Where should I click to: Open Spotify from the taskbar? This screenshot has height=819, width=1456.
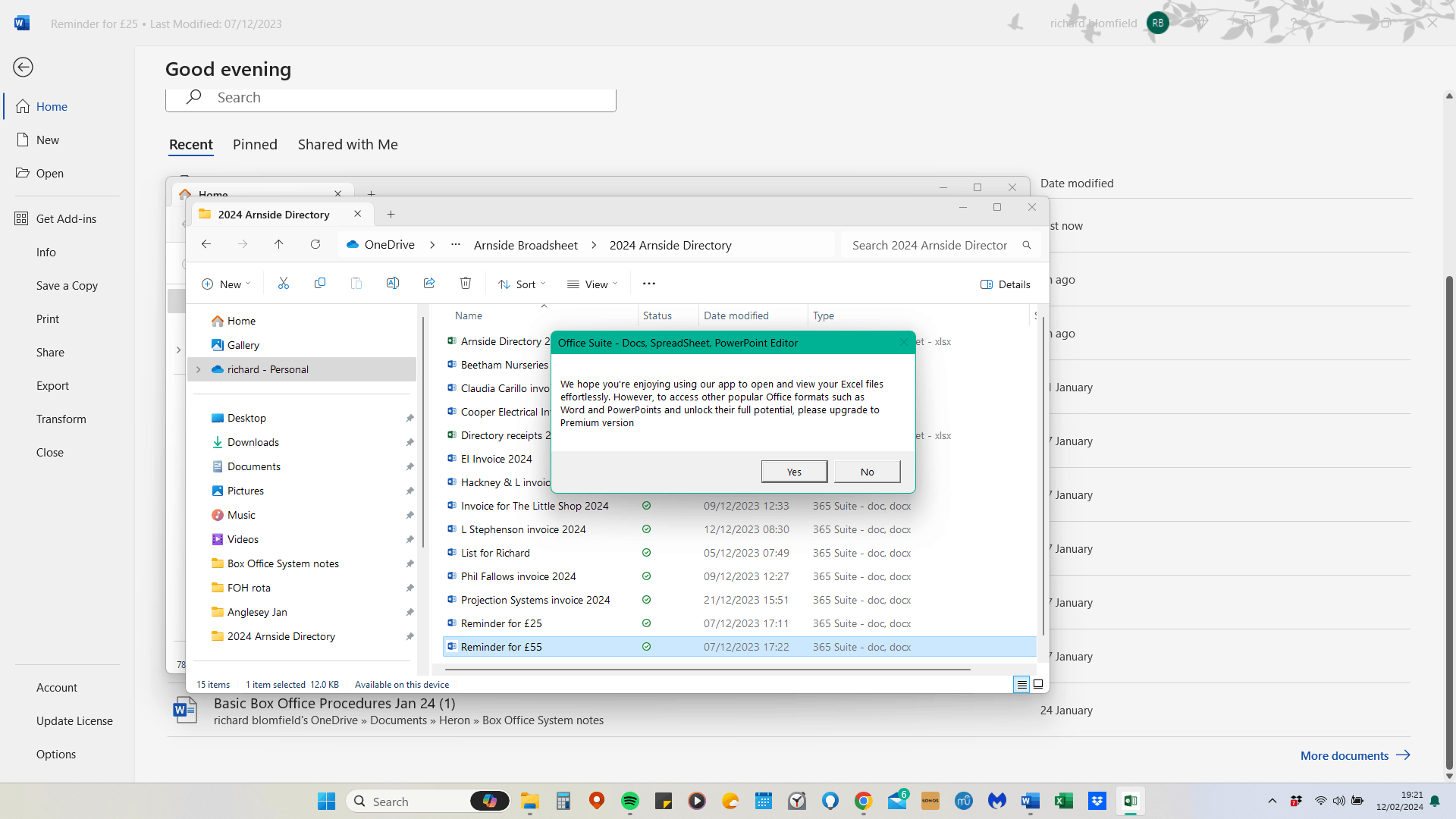pyautogui.click(x=630, y=802)
